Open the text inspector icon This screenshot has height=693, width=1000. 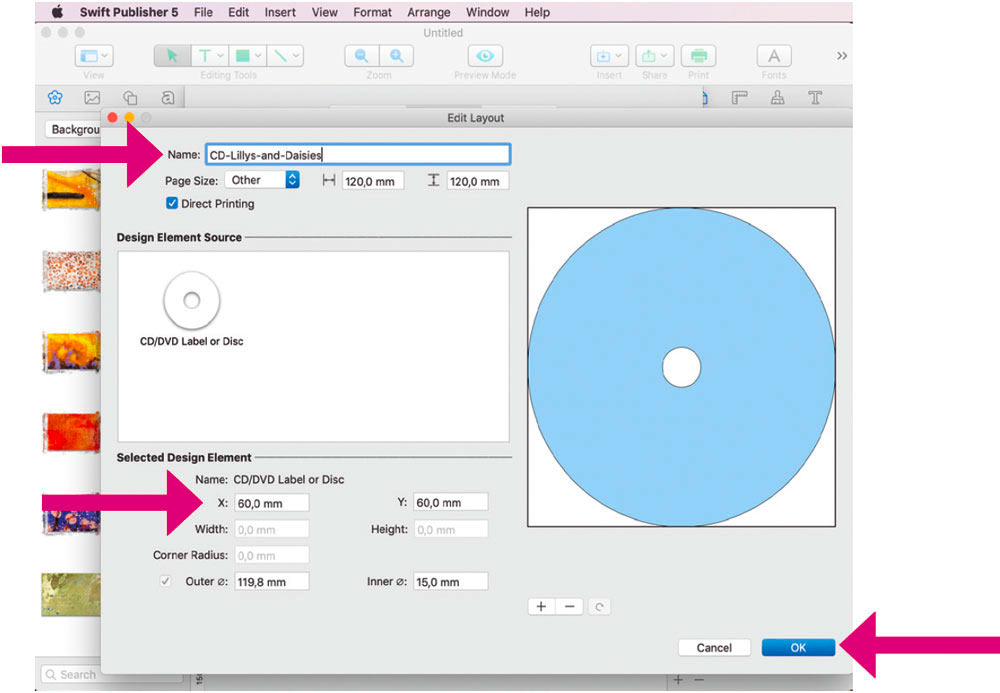pyautogui.click(x=815, y=98)
